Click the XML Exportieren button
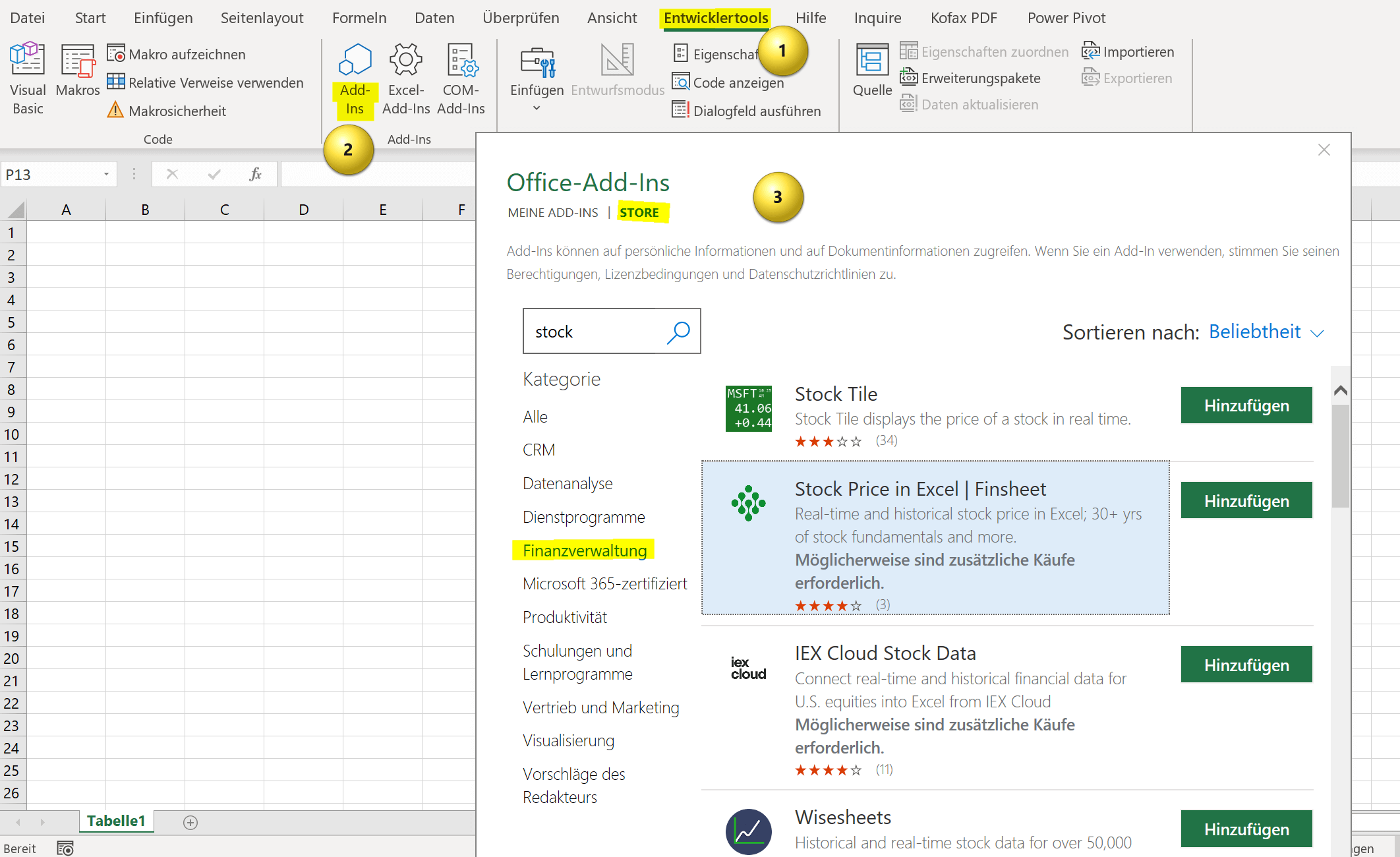This screenshot has height=857, width=1400. coord(1127,78)
